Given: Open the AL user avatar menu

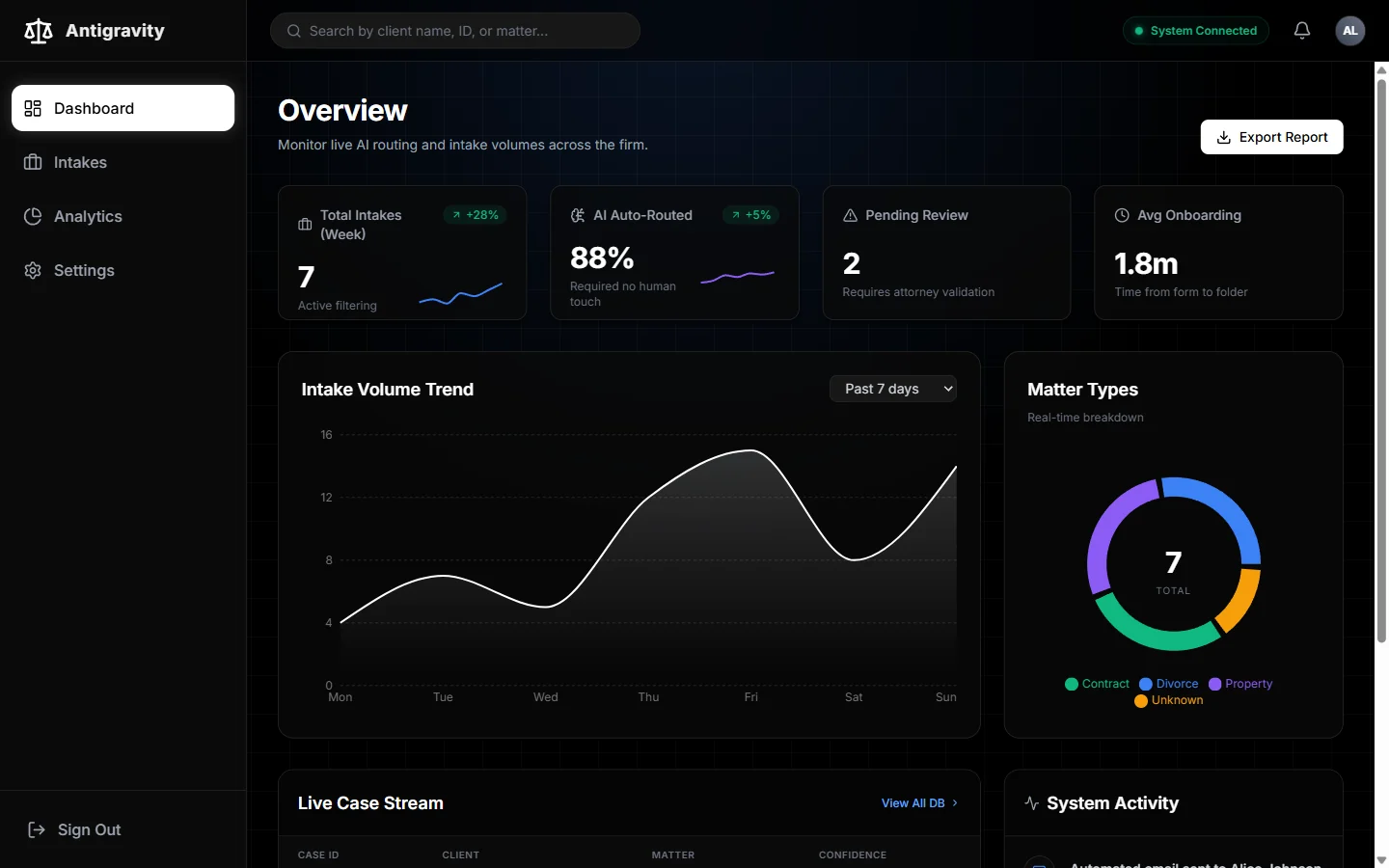Looking at the screenshot, I should [x=1350, y=31].
